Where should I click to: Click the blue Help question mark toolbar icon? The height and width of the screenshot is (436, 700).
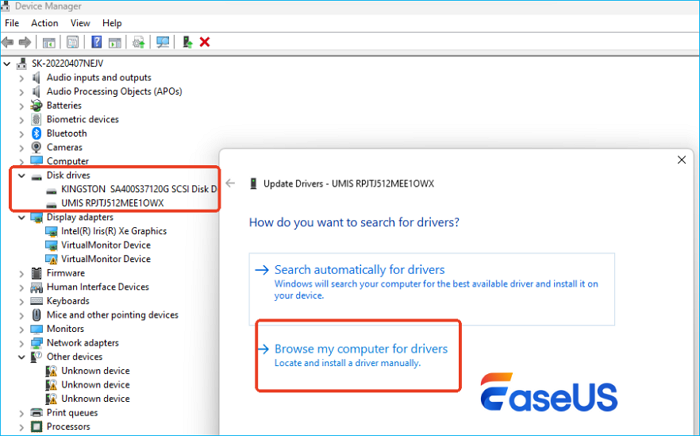pyautogui.click(x=97, y=42)
